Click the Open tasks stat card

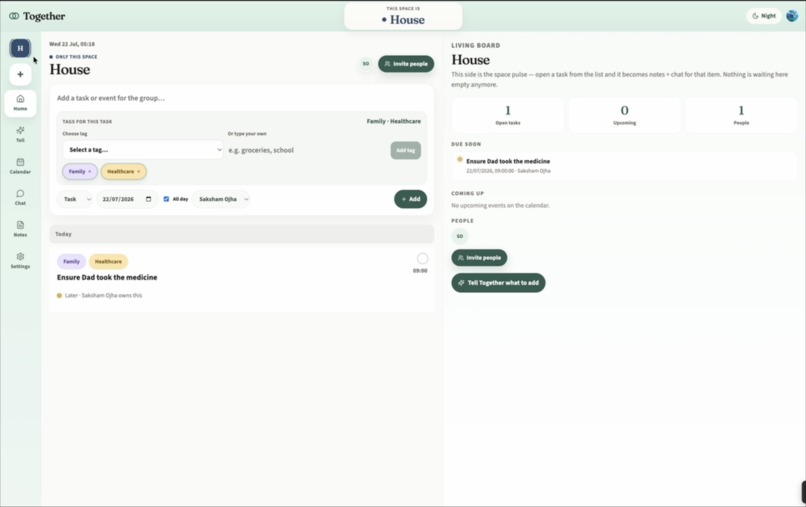click(507, 115)
